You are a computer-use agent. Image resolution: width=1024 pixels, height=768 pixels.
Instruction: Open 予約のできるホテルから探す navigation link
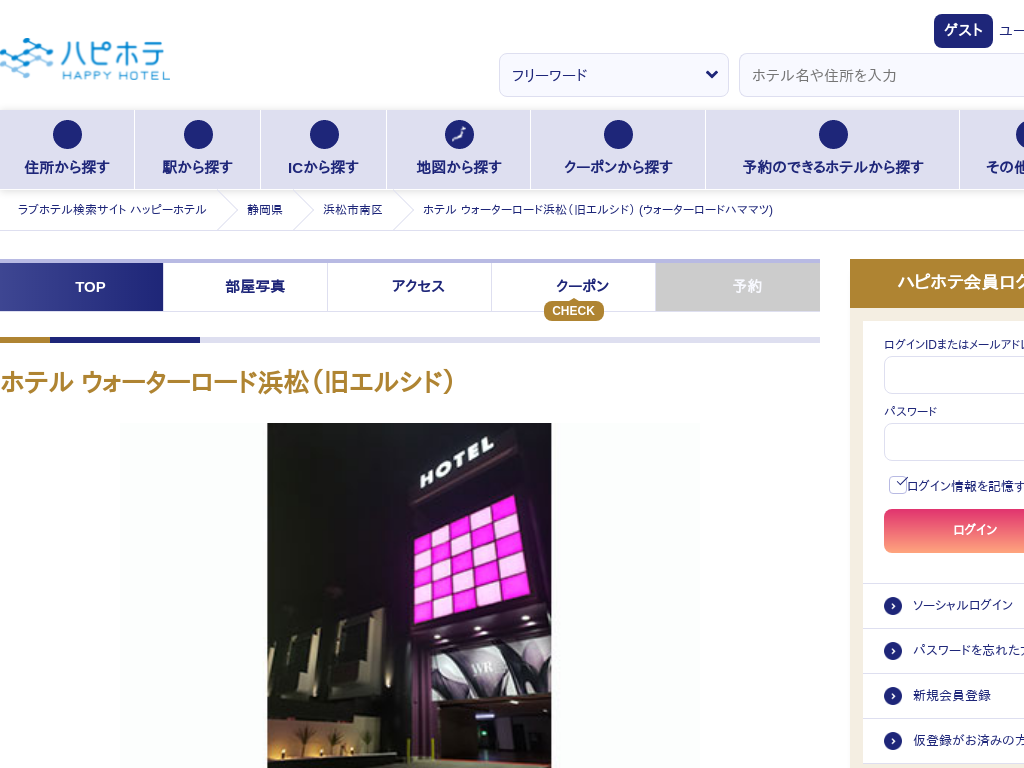click(833, 150)
